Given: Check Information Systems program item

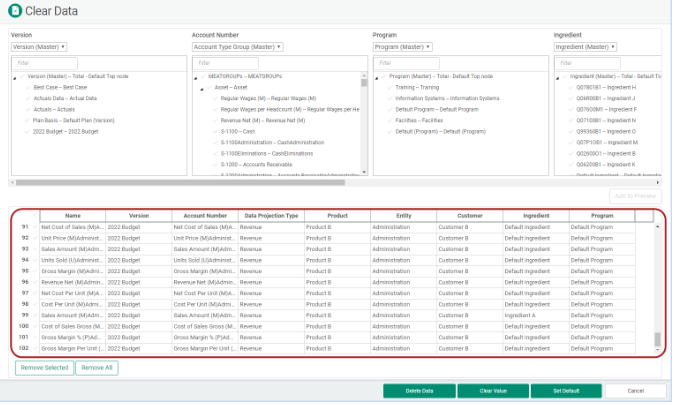Looking at the screenshot, I should point(390,98).
